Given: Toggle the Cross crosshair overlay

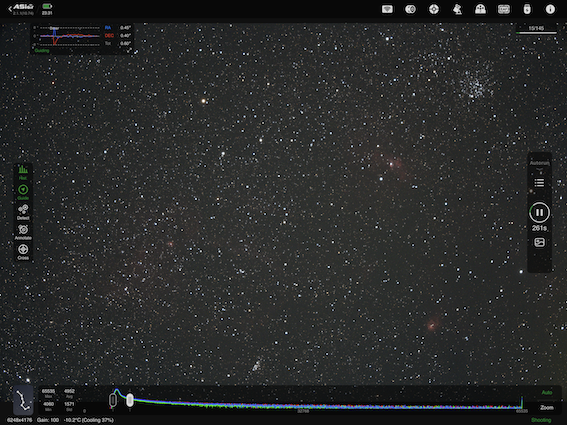Looking at the screenshot, I should pos(23,252).
